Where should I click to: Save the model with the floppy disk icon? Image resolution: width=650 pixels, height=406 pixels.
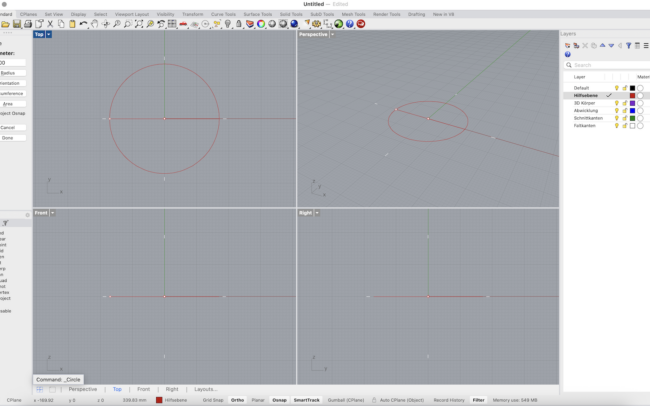pyautogui.click(x=17, y=24)
